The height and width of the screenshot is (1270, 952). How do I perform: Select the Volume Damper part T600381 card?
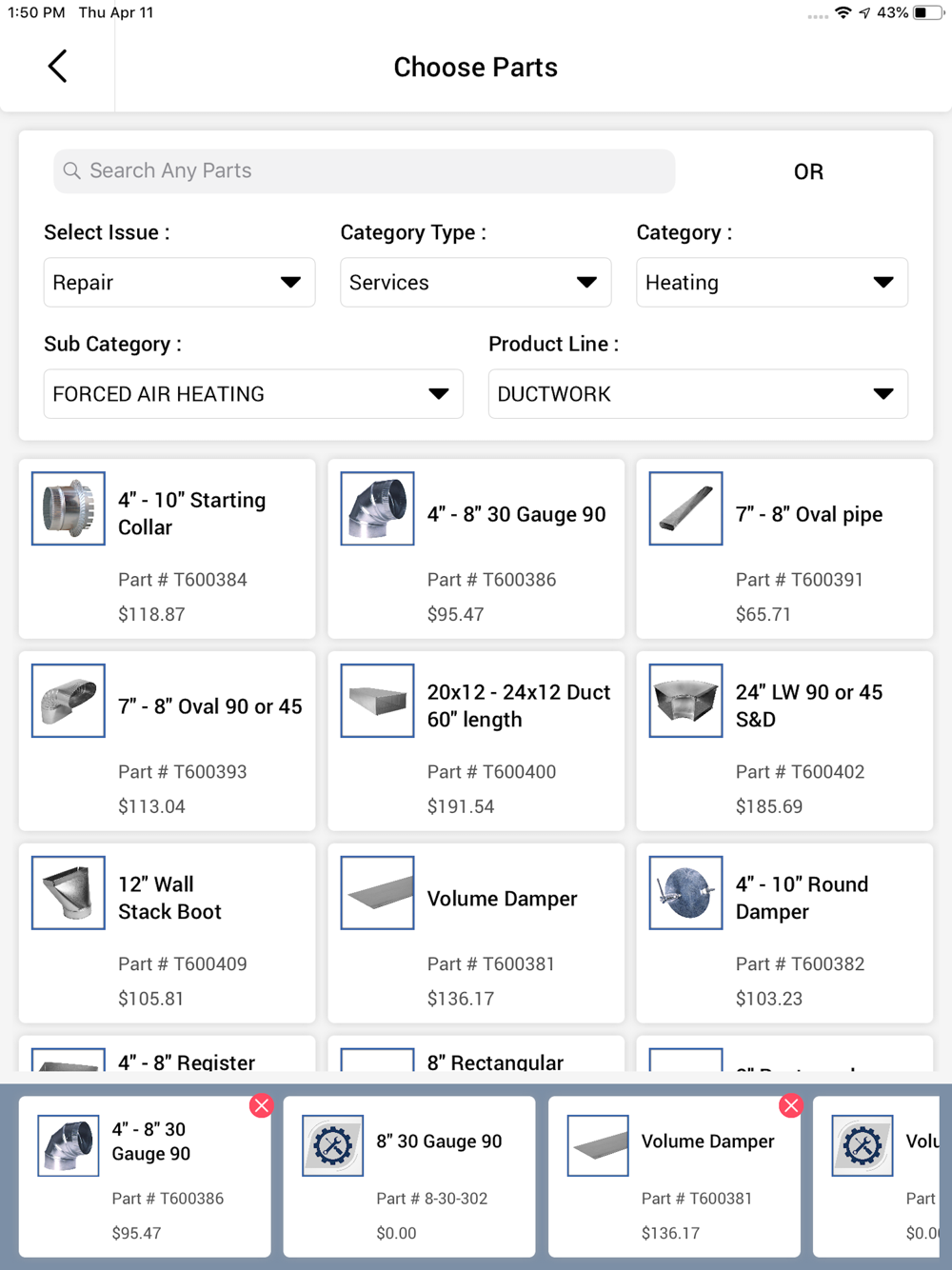click(476, 933)
